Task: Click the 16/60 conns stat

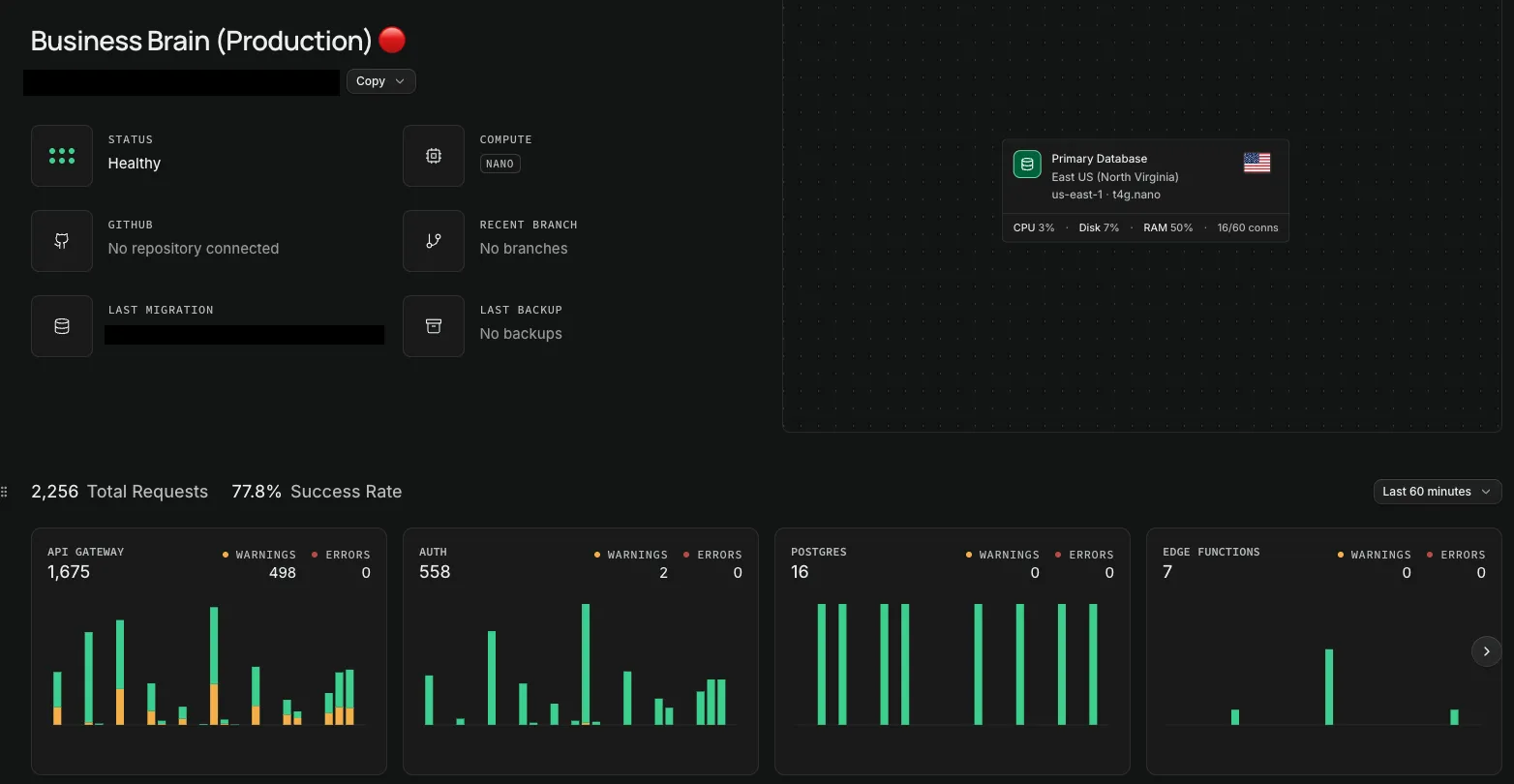Action: point(1248,227)
